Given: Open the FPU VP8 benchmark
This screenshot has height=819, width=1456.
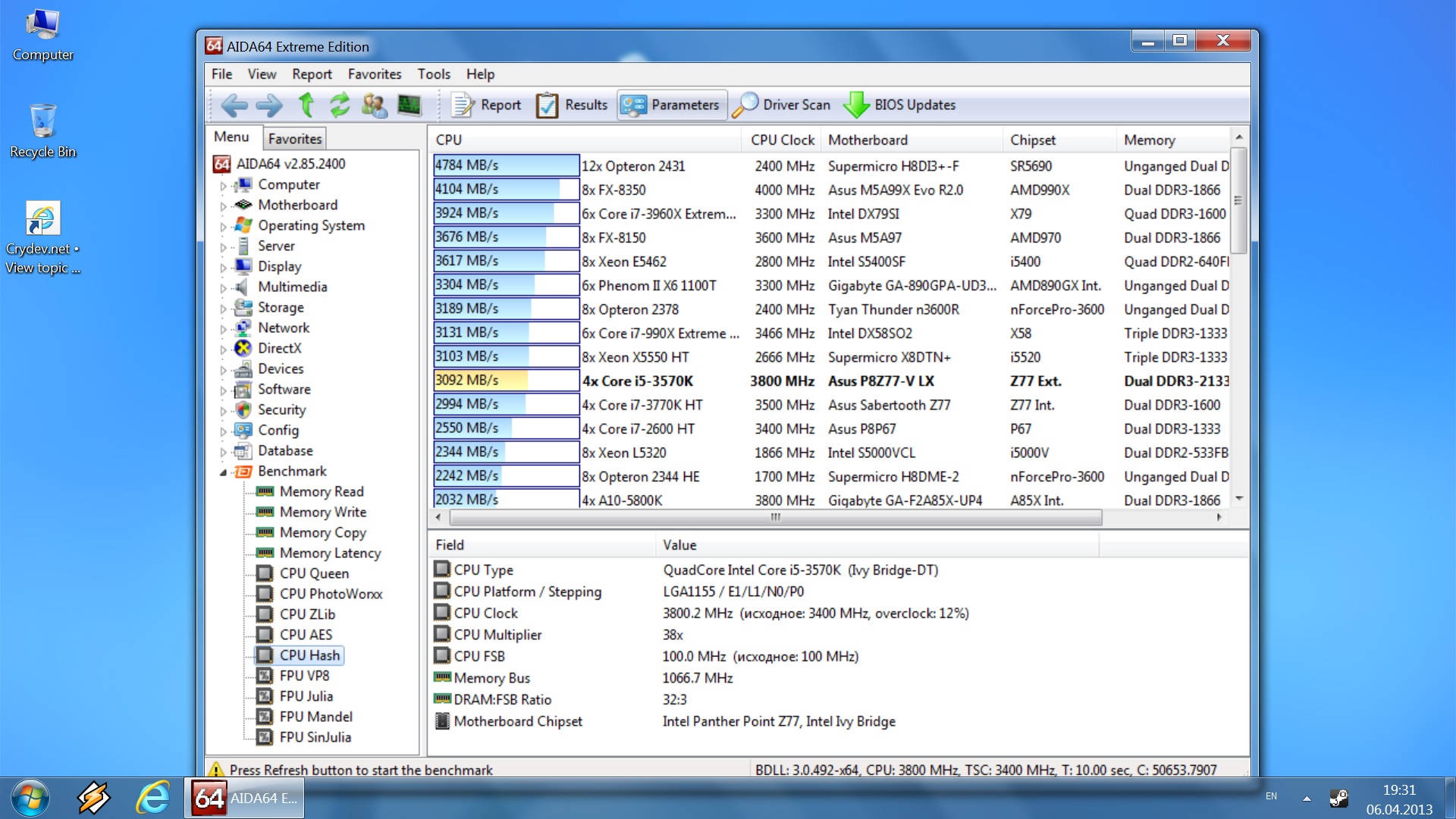Looking at the screenshot, I should (x=304, y=676).
